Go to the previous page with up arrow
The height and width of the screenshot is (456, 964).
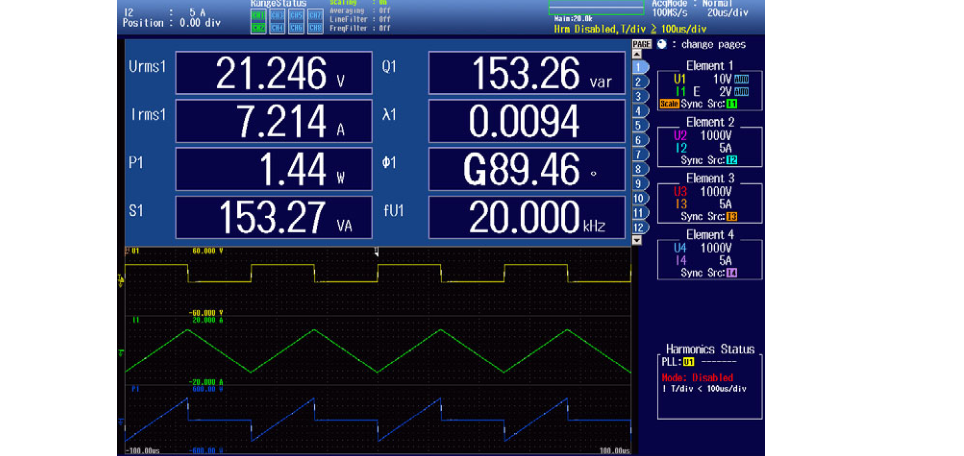637,54
